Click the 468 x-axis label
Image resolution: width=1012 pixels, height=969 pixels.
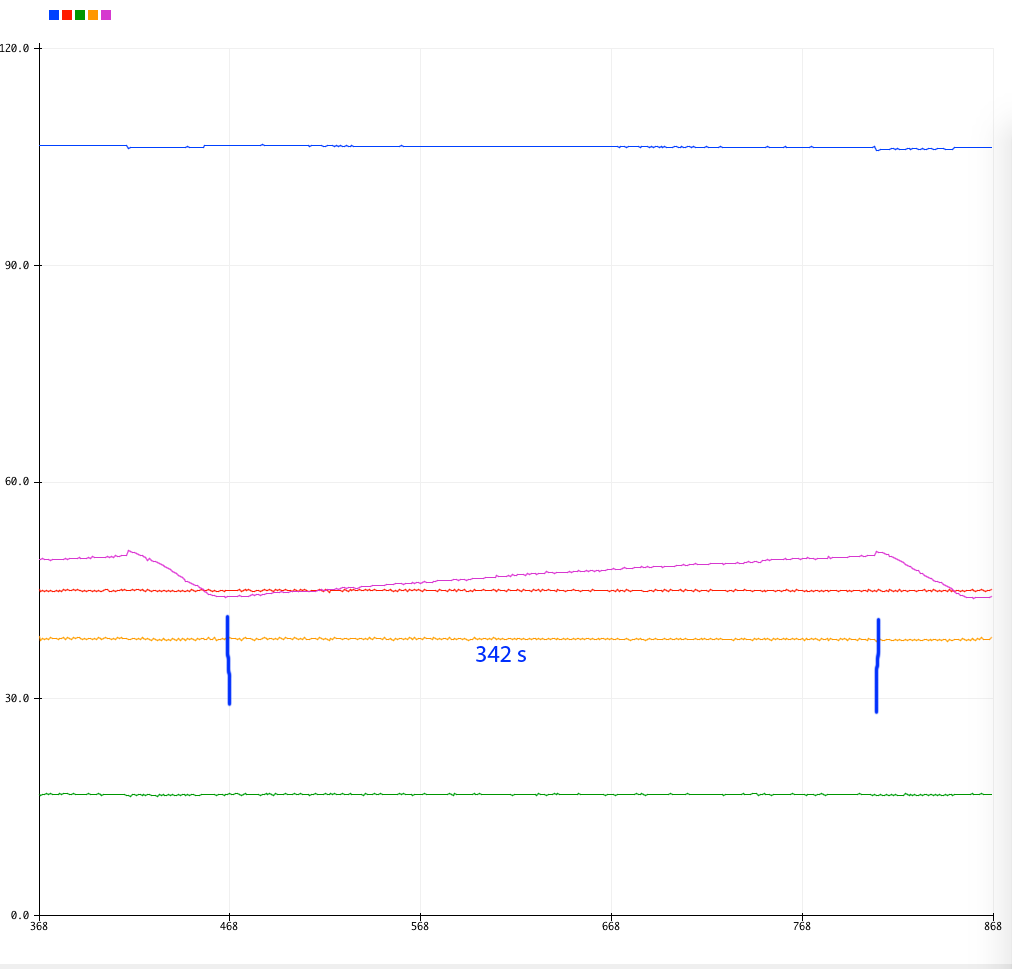(x=229, y=927)
